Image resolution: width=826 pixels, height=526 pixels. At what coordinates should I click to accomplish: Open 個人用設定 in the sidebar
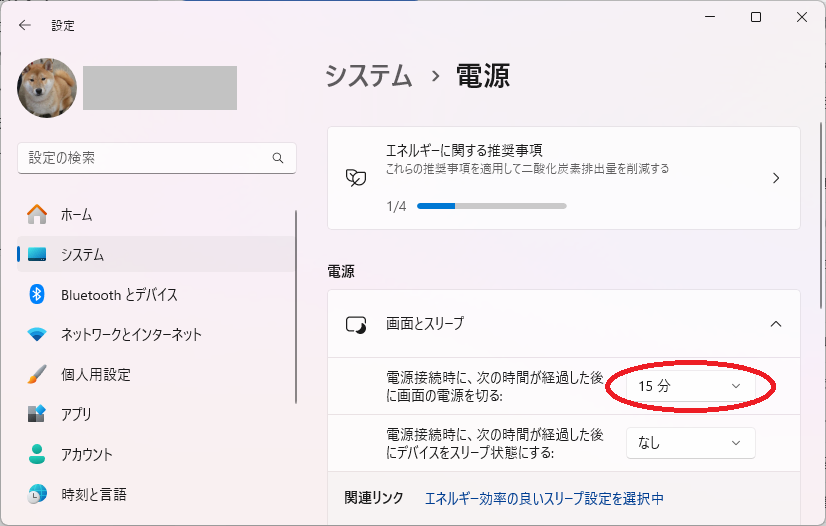click(156, 374)
